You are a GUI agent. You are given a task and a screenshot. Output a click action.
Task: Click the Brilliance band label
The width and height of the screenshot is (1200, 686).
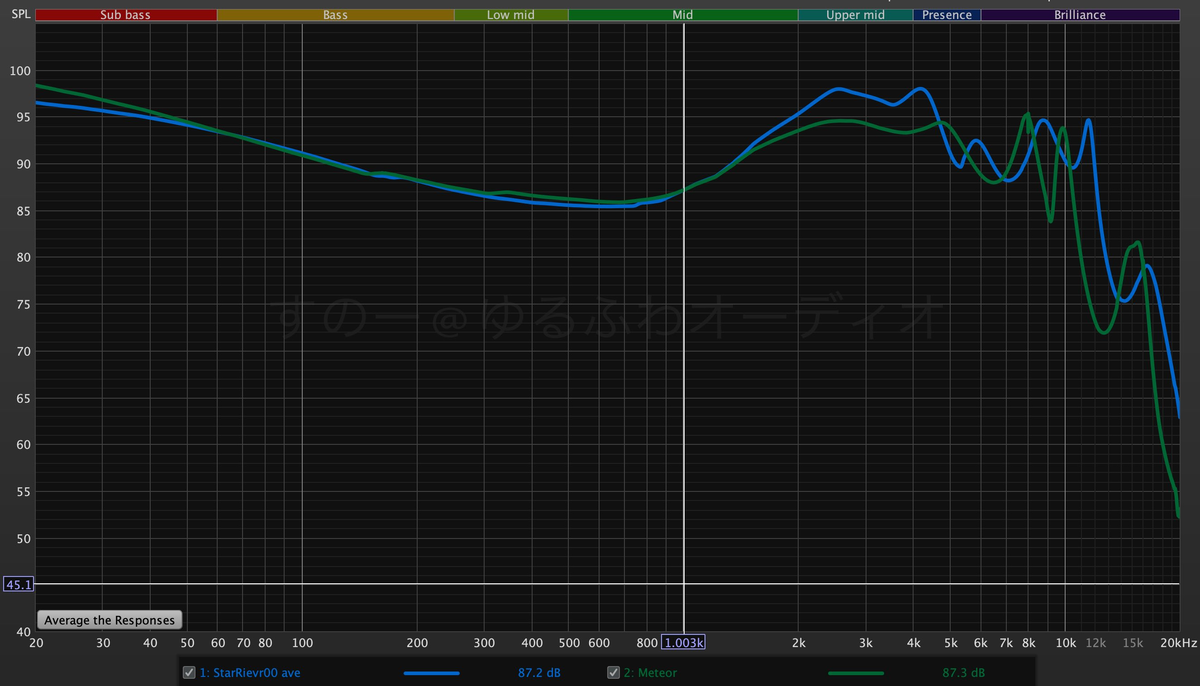pyautogui.click(x=1080, y=15)
